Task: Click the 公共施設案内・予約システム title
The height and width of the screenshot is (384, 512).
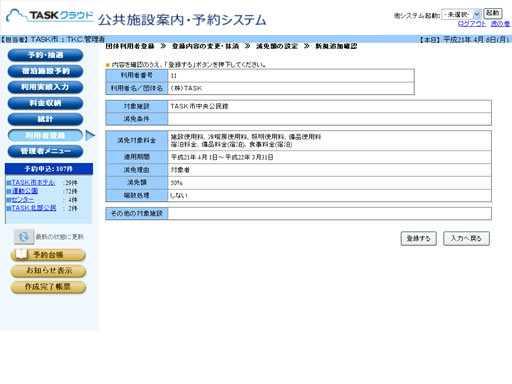Action: [182, 20]
